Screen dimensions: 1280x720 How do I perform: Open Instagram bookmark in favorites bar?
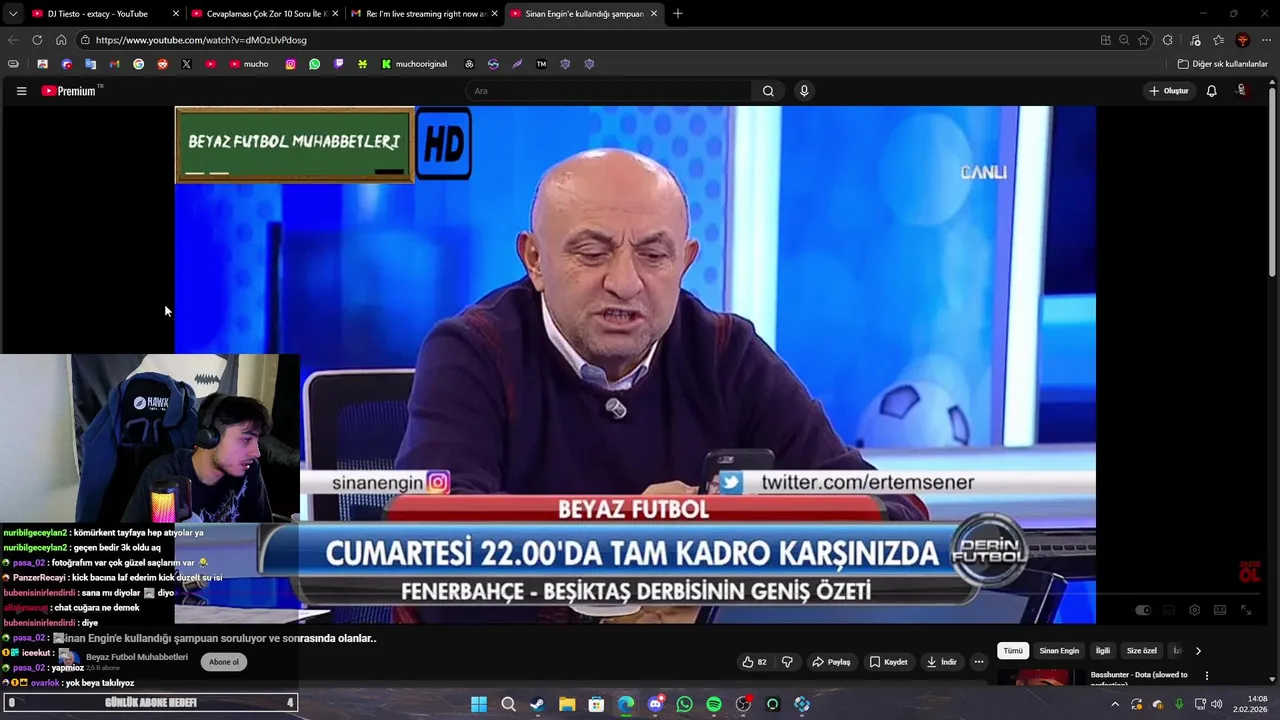click(x=290, y=64)
